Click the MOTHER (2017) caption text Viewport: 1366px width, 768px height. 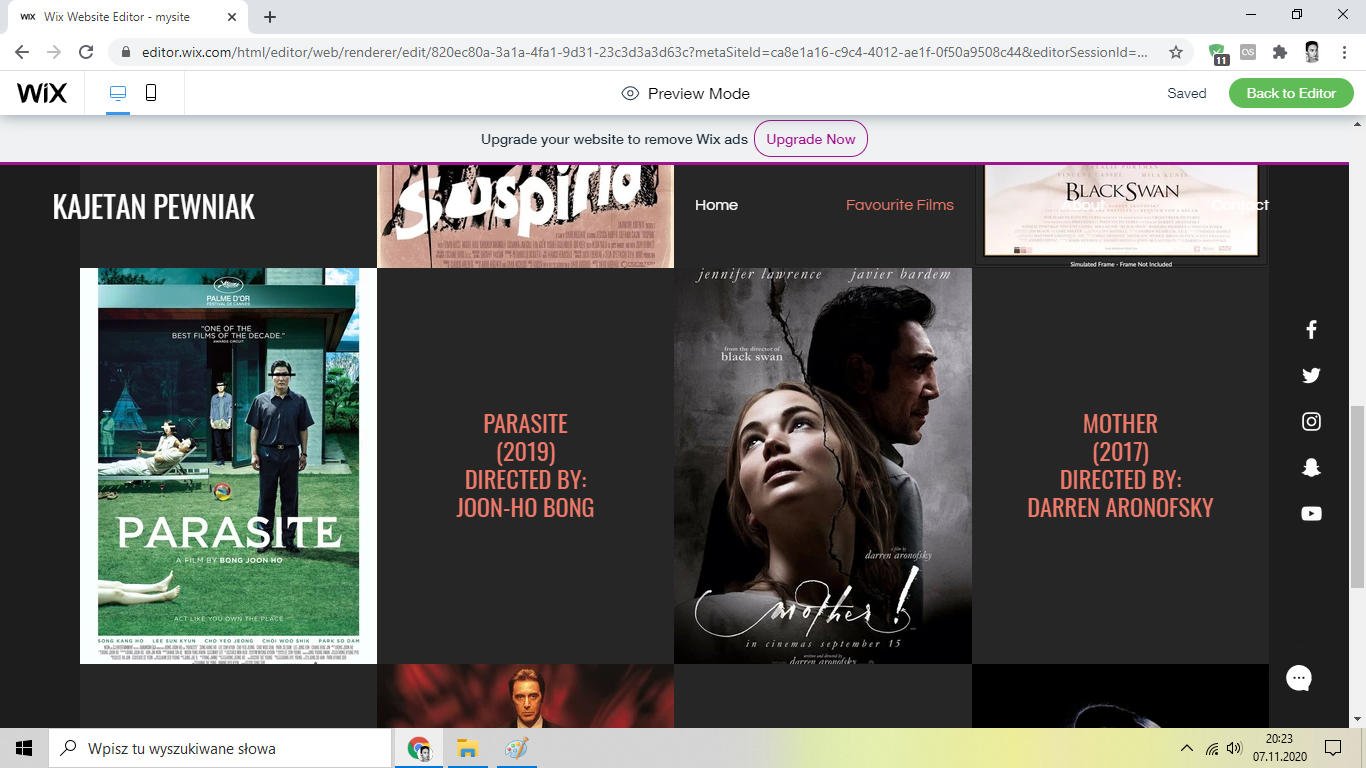tap(1120, 466)
